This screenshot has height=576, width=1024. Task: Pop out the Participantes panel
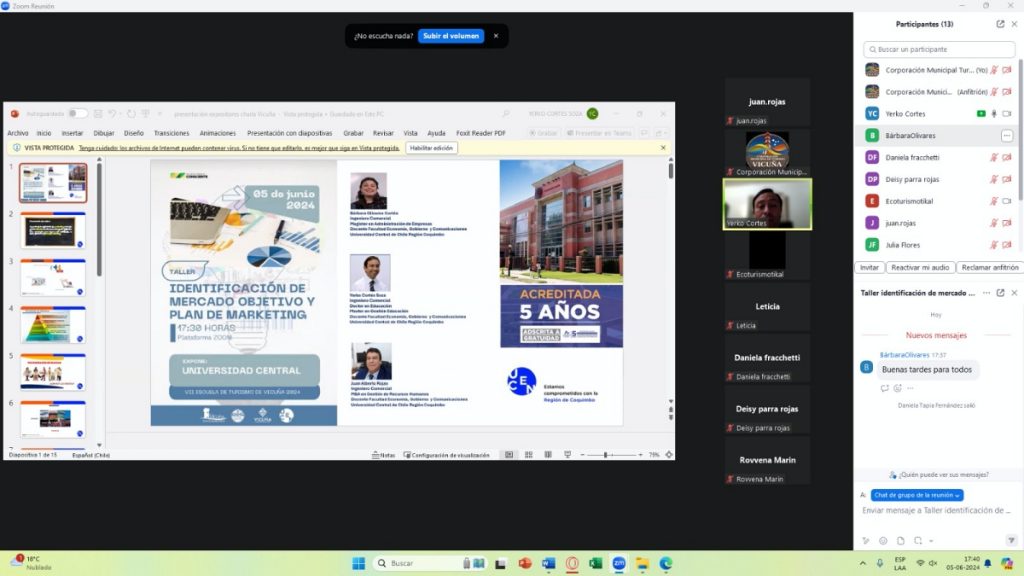[1000, 24]
